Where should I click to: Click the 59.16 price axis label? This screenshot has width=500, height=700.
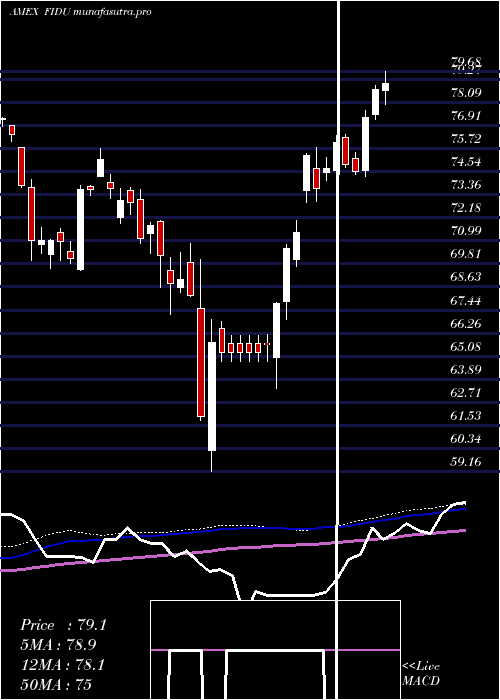(x=466, y=462)
